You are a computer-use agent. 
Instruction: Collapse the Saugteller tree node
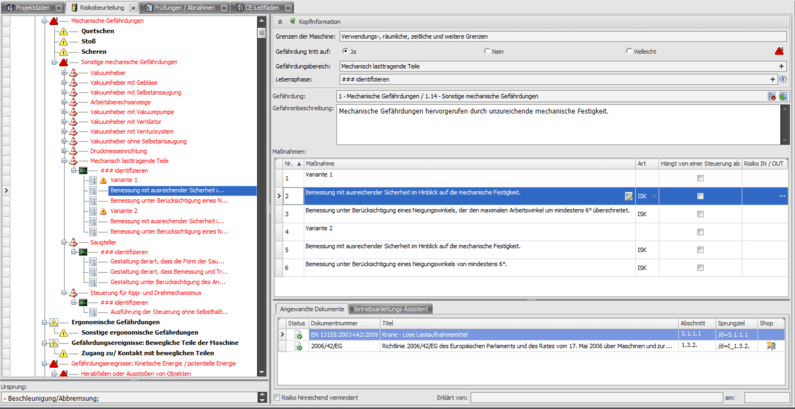click(x=64, y=242)
